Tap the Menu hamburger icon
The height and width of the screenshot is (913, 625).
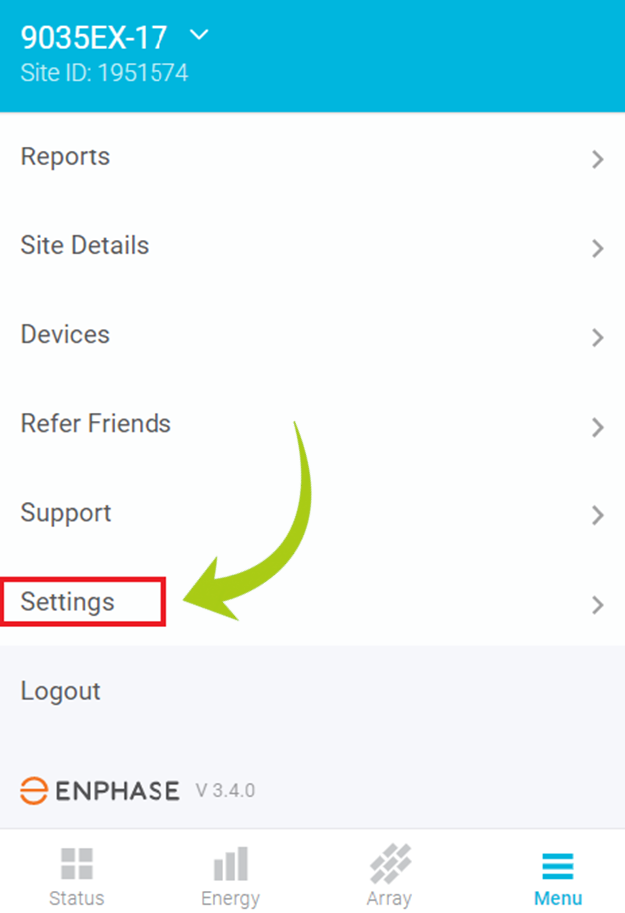[x=557, y=865]
